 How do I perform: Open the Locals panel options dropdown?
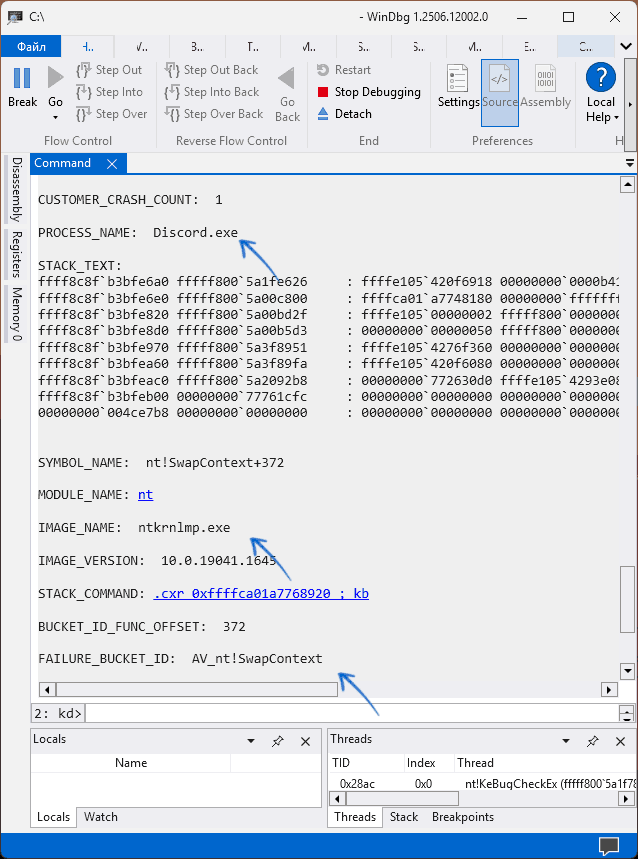click(x=251, y=741)
